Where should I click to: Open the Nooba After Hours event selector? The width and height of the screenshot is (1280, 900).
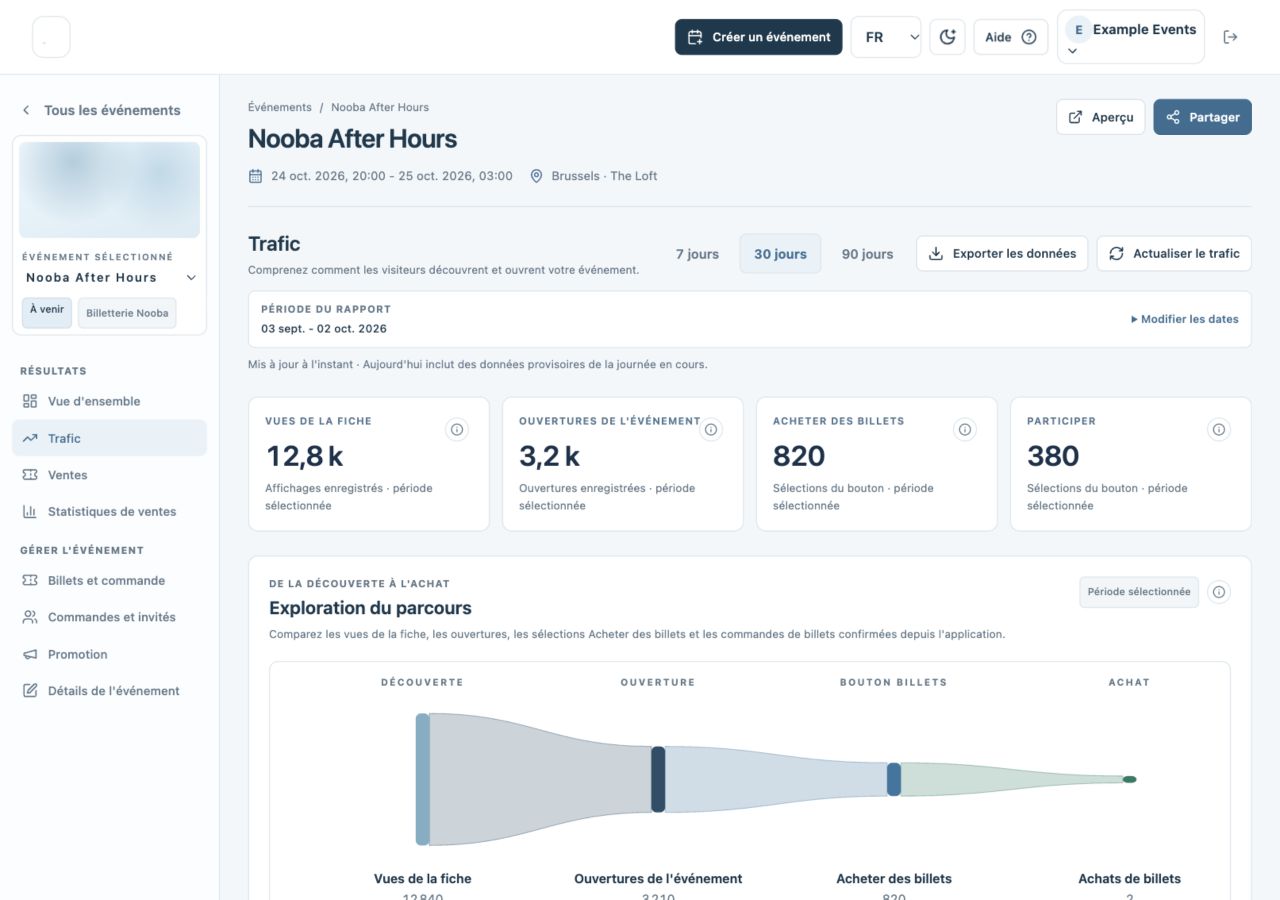click(x=110, y=278)
